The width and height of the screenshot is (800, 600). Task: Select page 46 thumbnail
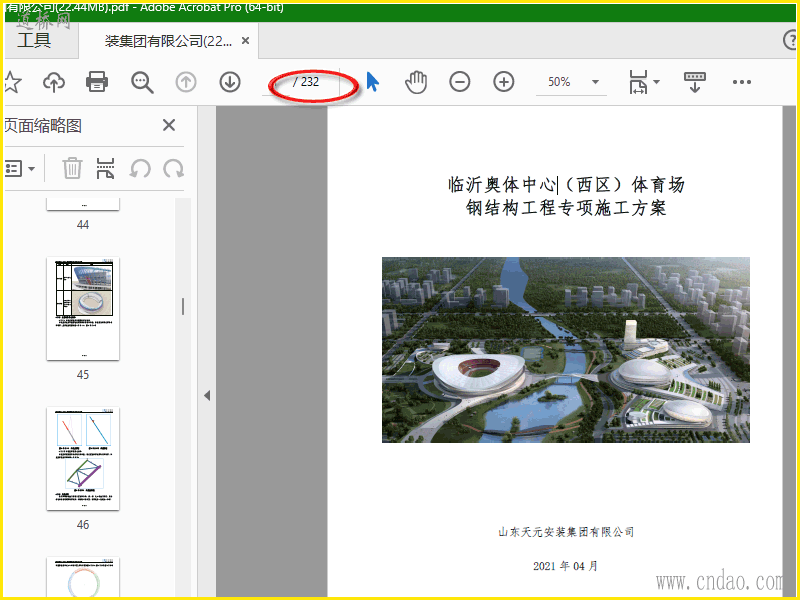click(83, 459)
